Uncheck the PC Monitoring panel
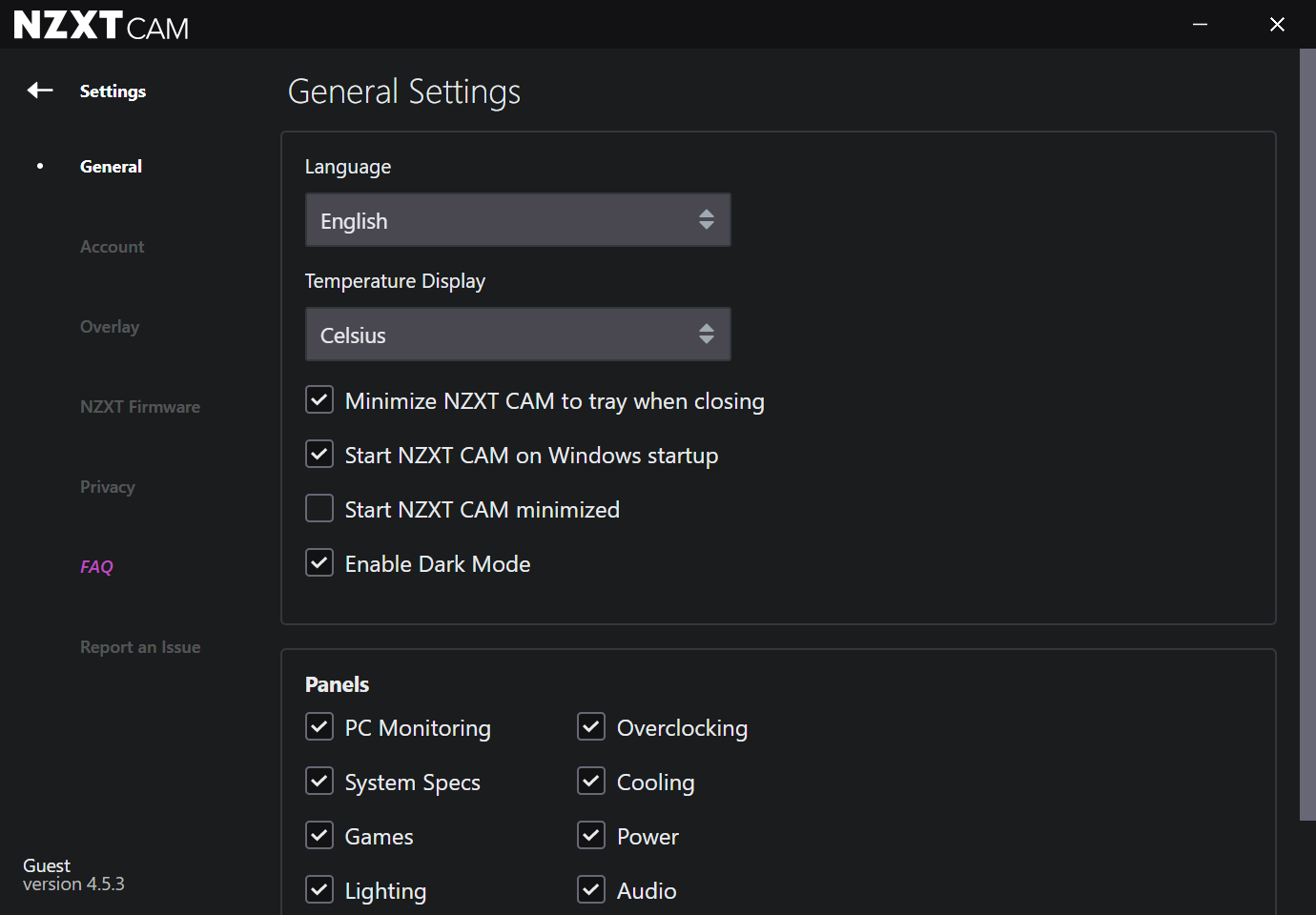The image size is (1316, 915). [x=319, y=726]
